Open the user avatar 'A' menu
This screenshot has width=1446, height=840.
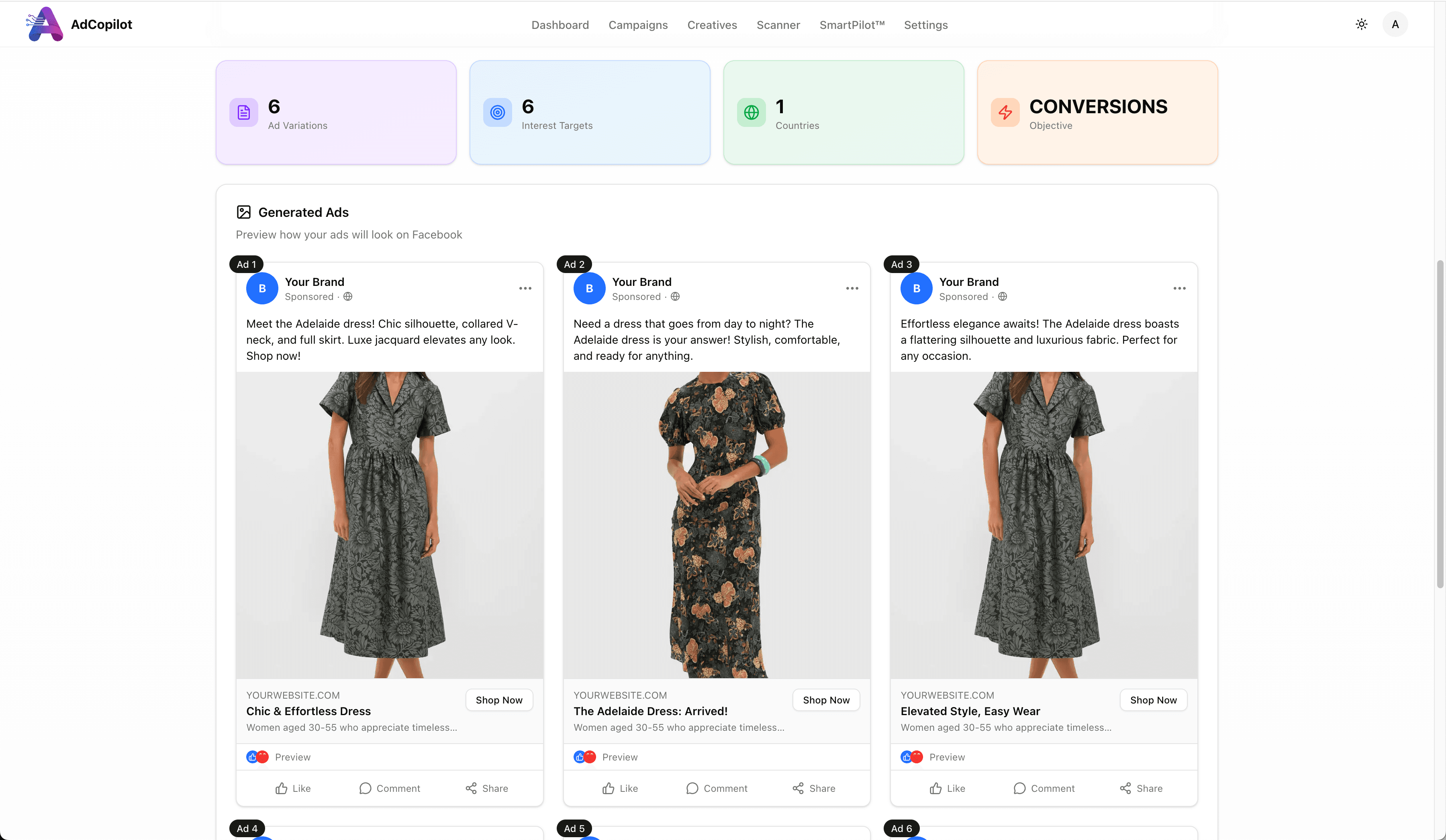[x=1395, y=24]
